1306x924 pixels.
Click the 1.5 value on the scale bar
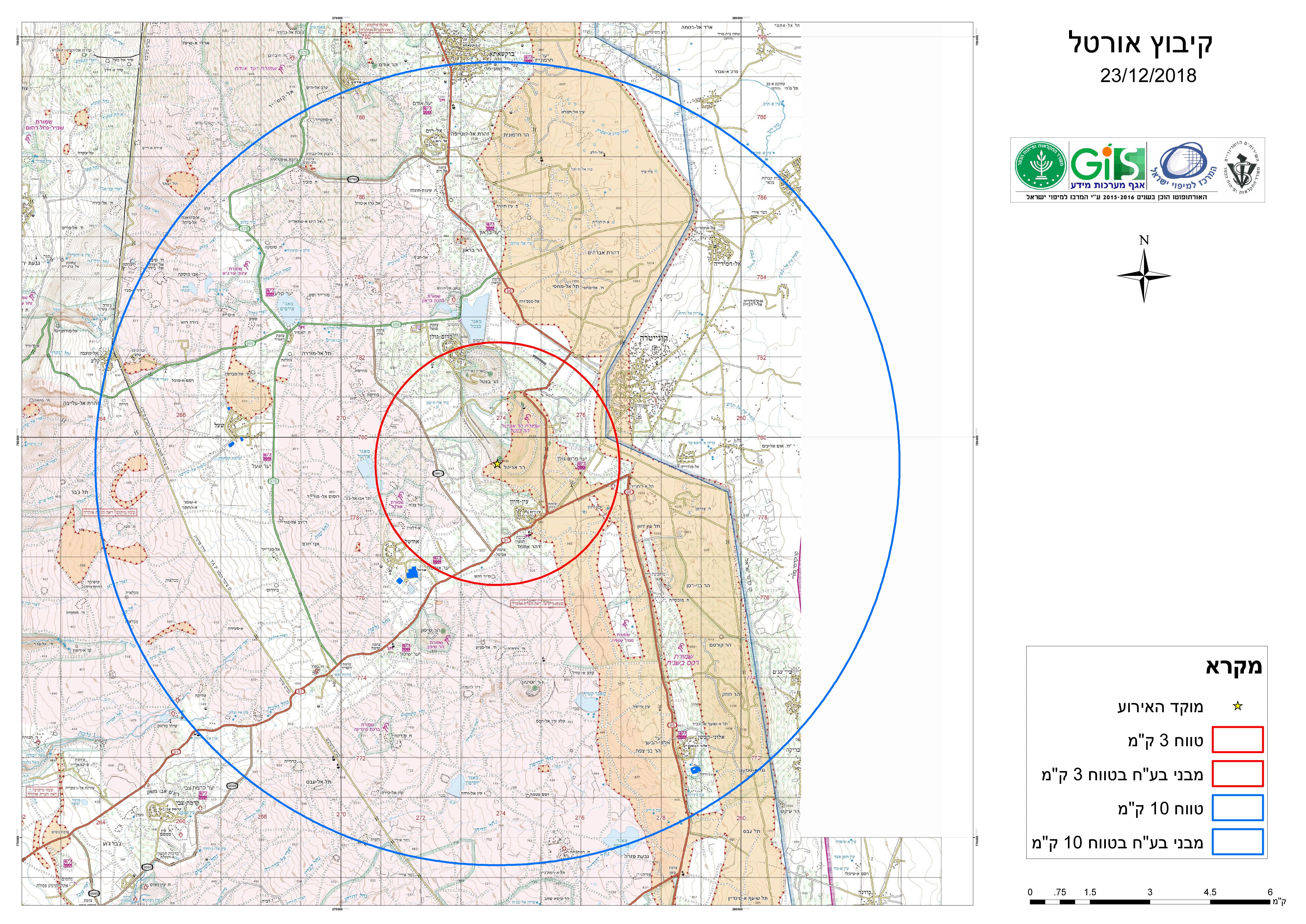(1090, 892)
